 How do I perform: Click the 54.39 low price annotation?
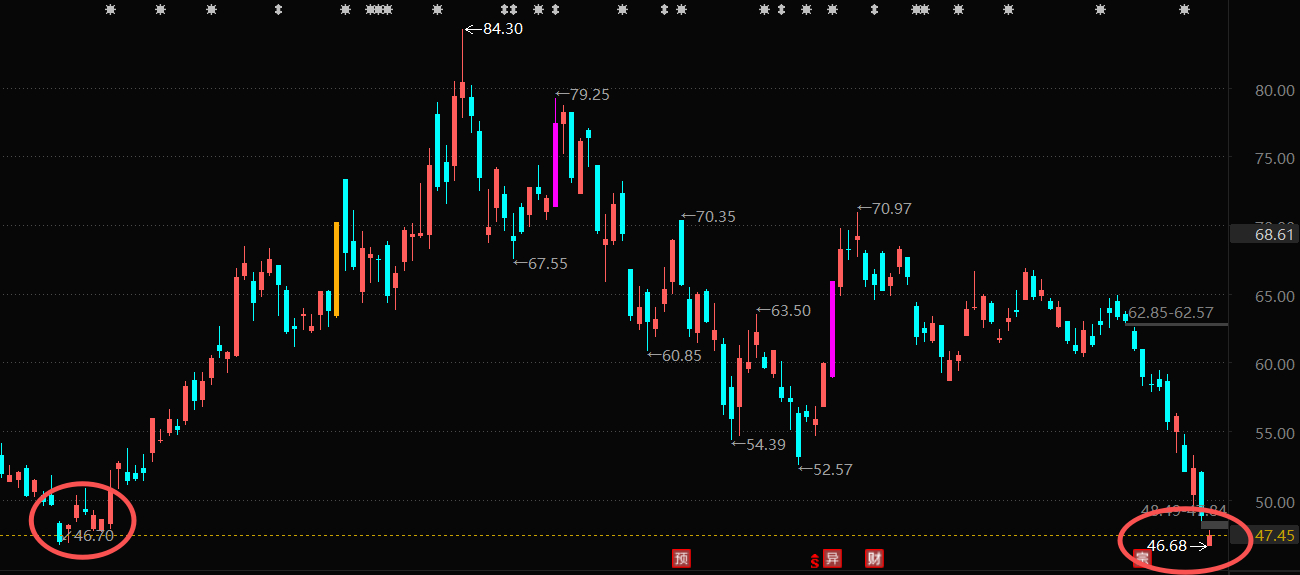766,444
